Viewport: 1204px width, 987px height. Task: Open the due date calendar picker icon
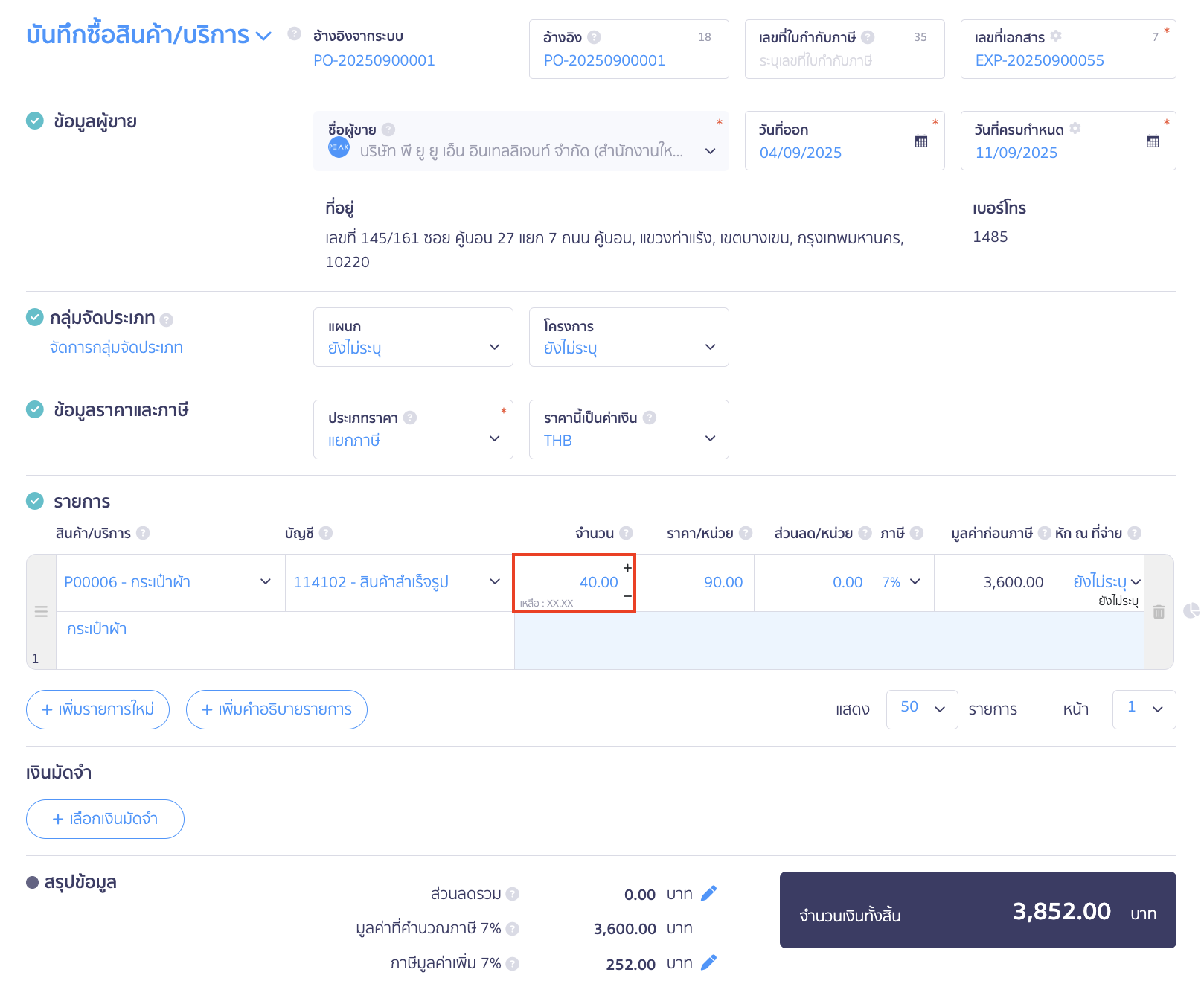pyautogui.click(x=1153, y=141)
